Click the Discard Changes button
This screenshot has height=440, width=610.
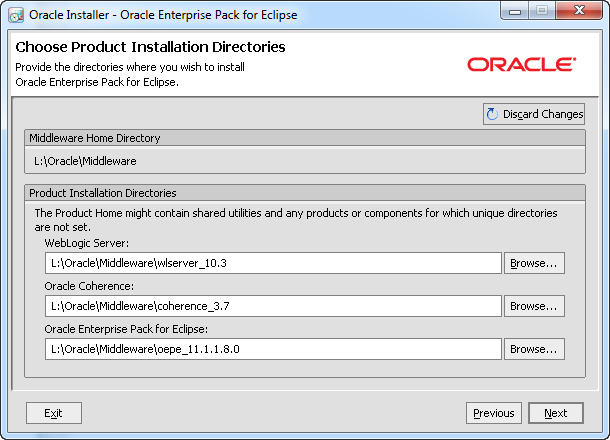534,114
